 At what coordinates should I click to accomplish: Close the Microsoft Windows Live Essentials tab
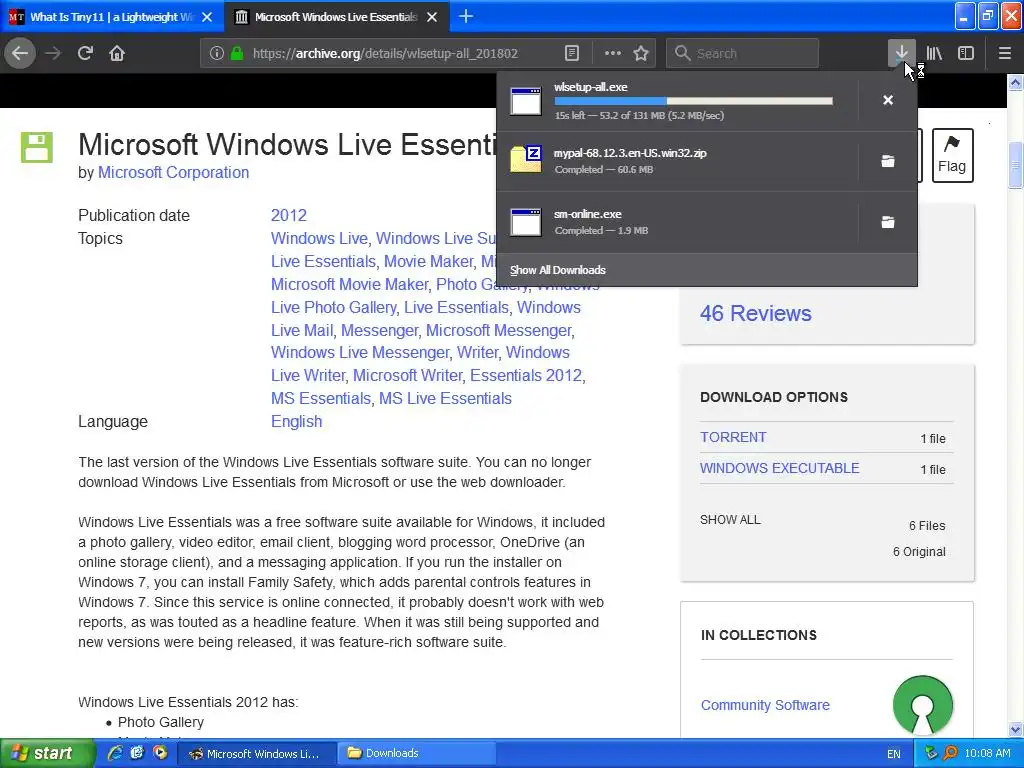coord(432,17)
